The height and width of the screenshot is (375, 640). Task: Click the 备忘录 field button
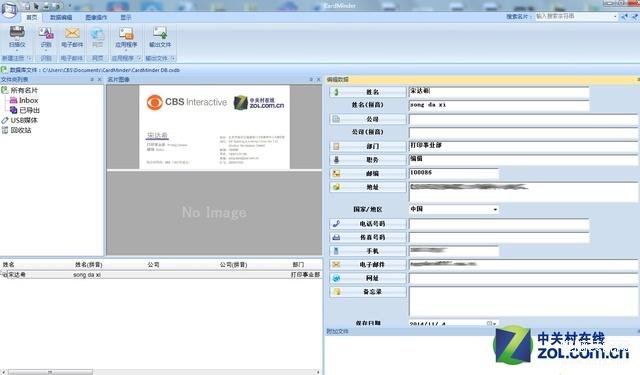(x=368, y=292)
